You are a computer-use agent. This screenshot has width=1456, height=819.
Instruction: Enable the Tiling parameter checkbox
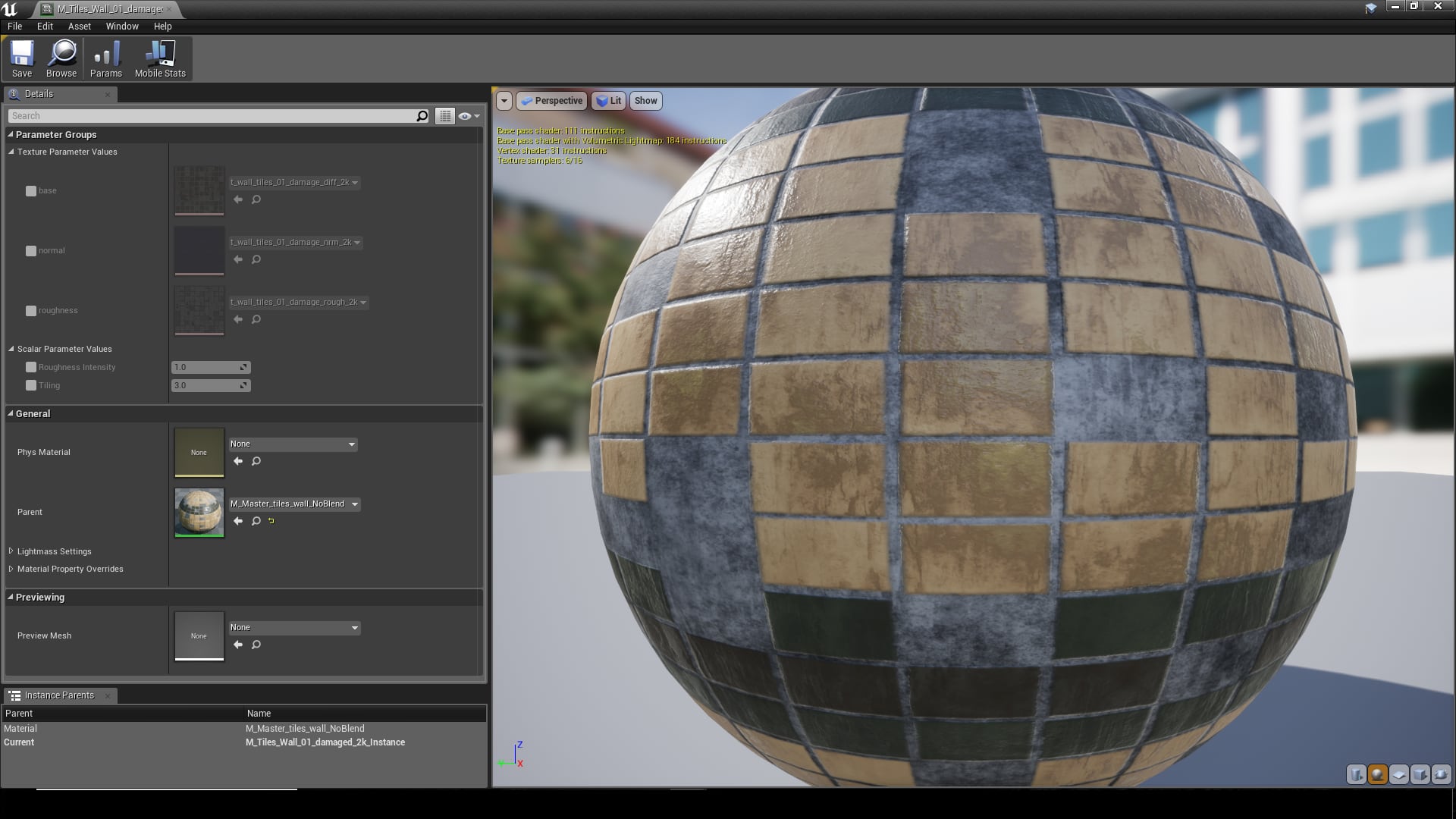30,385
